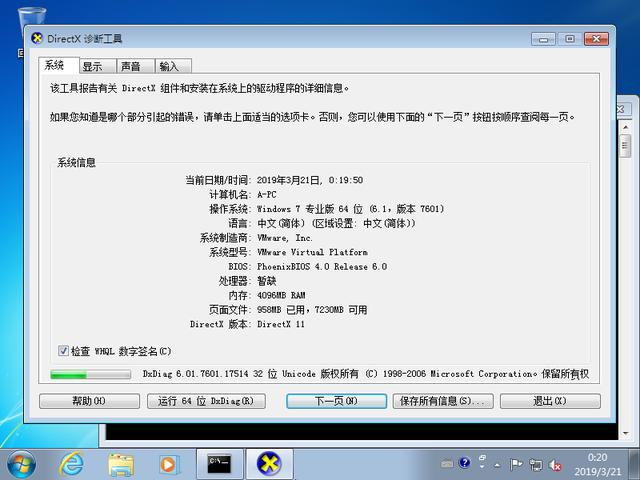The width and height of the screenshot is (640, 480).
Task: Close the background window behind DxDiag
Action: point(621,109)
